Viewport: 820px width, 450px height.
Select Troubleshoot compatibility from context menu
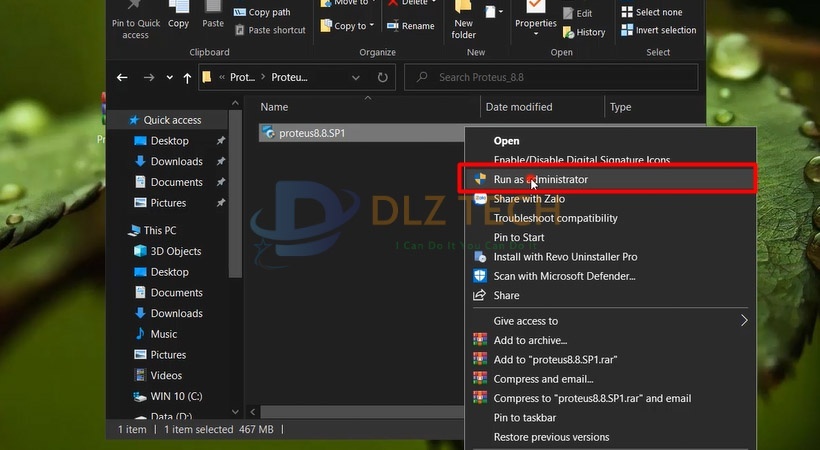(x=555, y=218)
